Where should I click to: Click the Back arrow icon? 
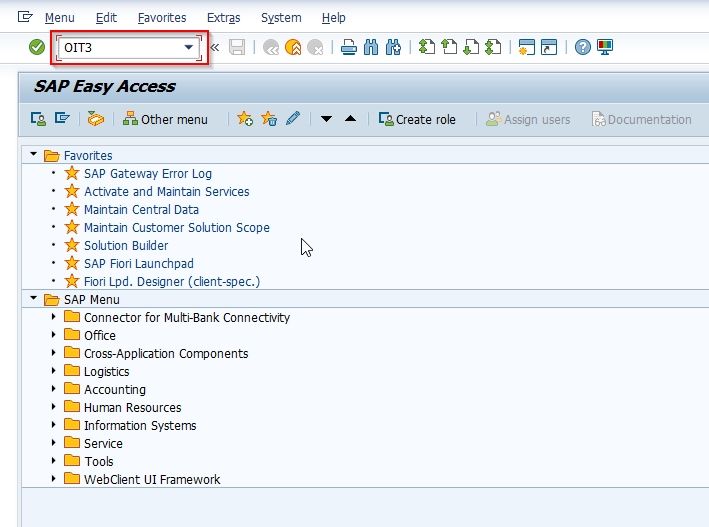click(271, 47)
